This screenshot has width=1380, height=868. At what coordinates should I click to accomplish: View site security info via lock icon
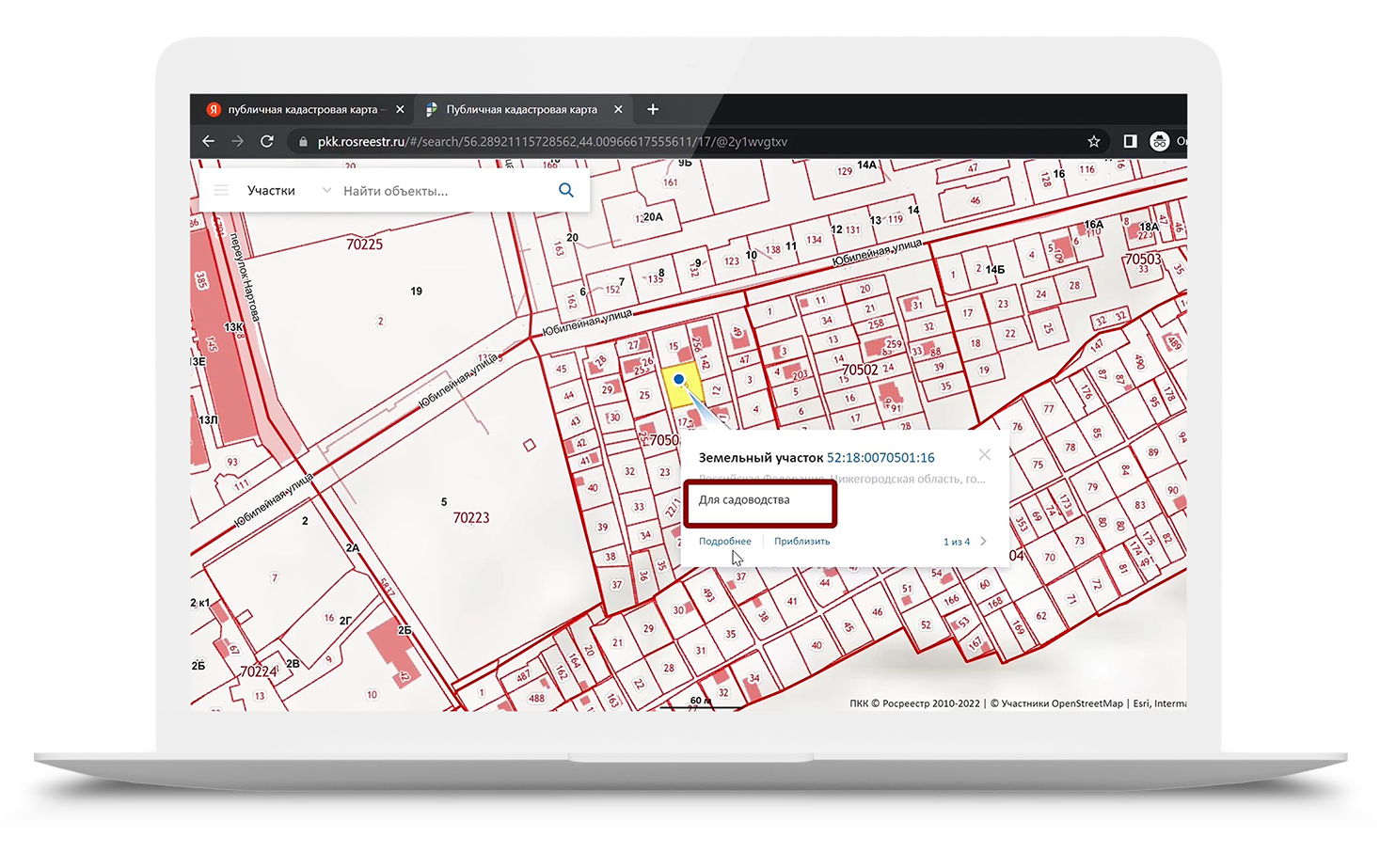click(302, 142)
